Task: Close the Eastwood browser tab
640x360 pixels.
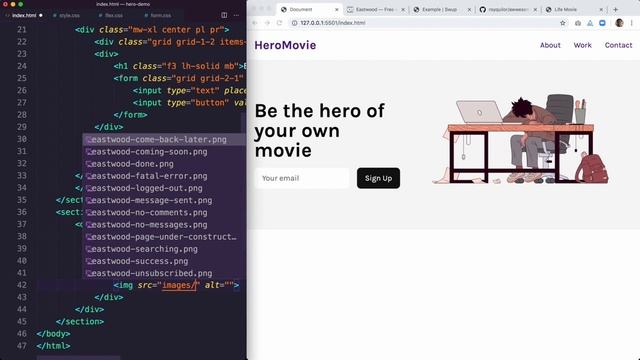Action: (x=403, y=9)
